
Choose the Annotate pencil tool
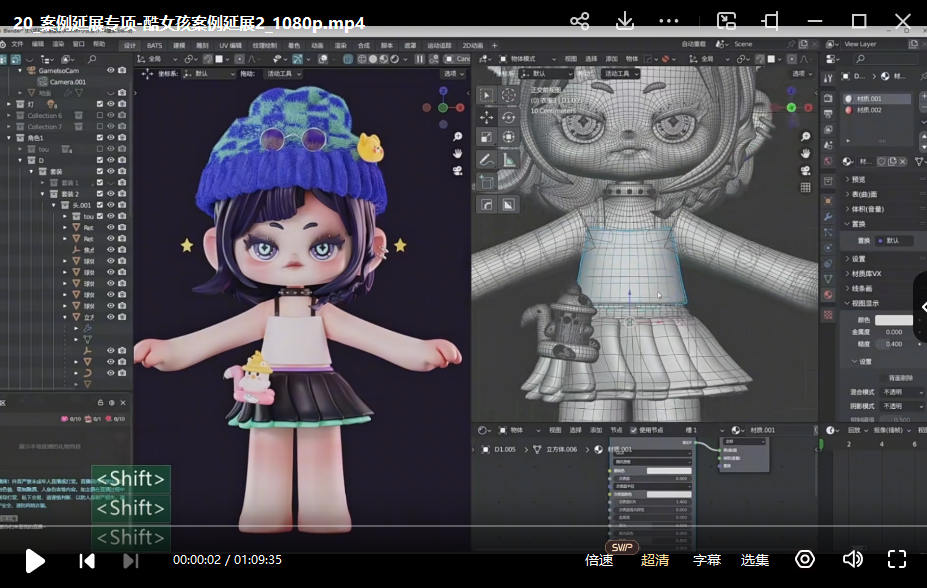click(x=486, y=159)
